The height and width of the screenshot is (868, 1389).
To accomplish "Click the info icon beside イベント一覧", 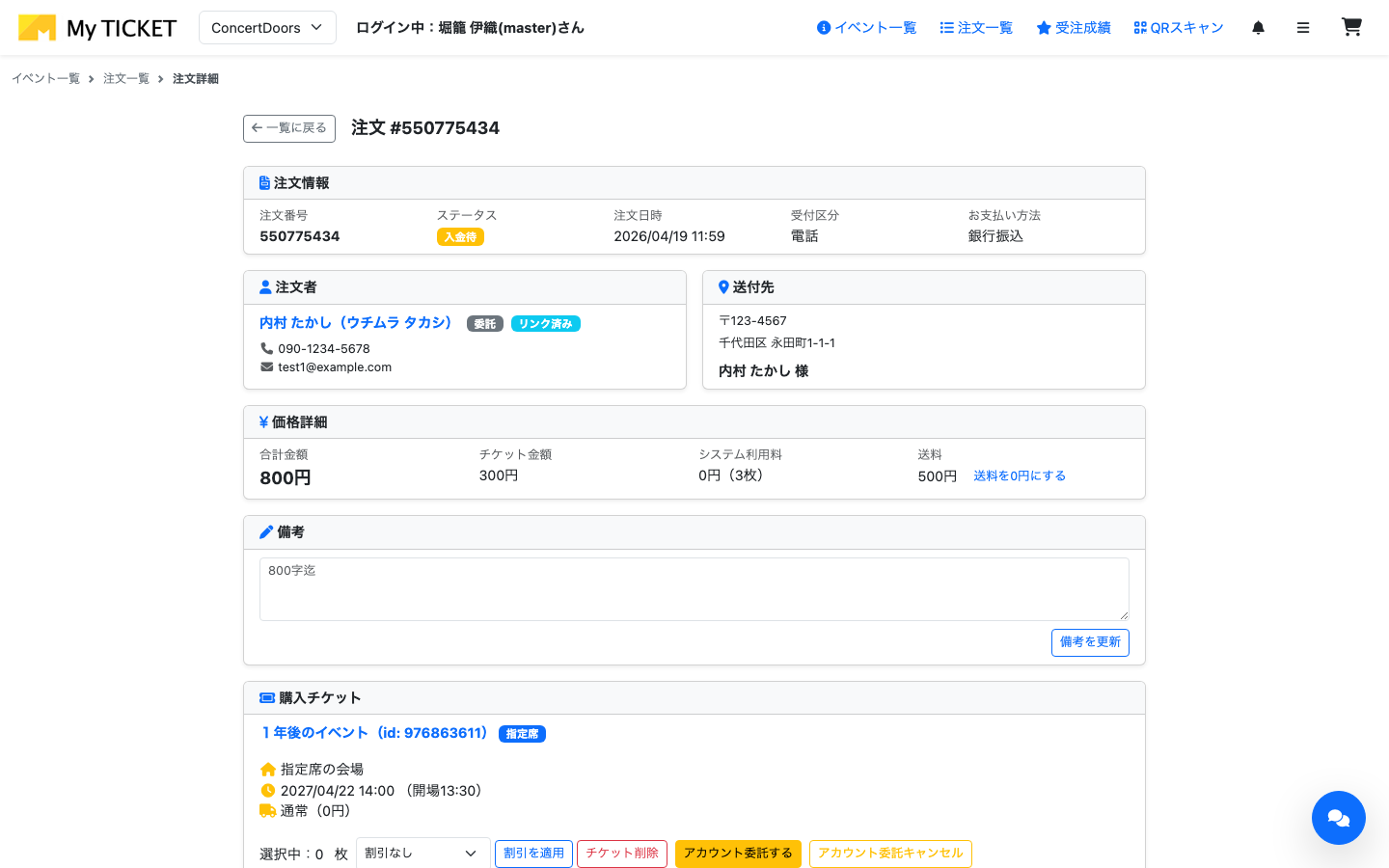I will pos(823,27).
